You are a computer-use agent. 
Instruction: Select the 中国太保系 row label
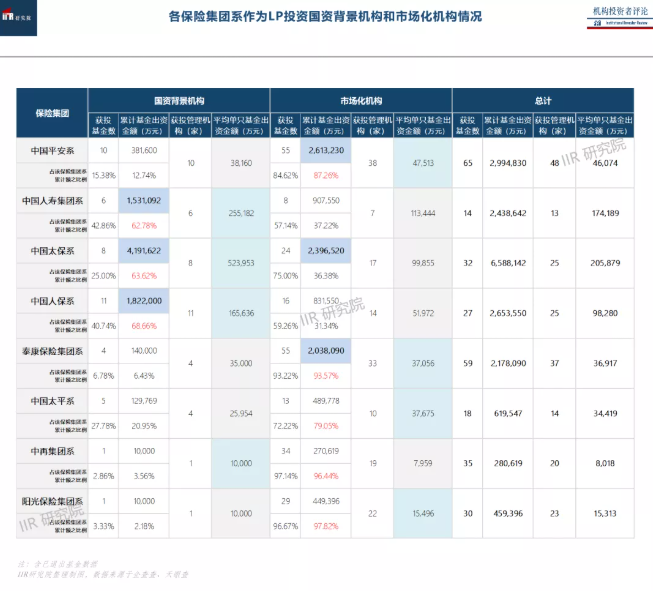point(52,251)
